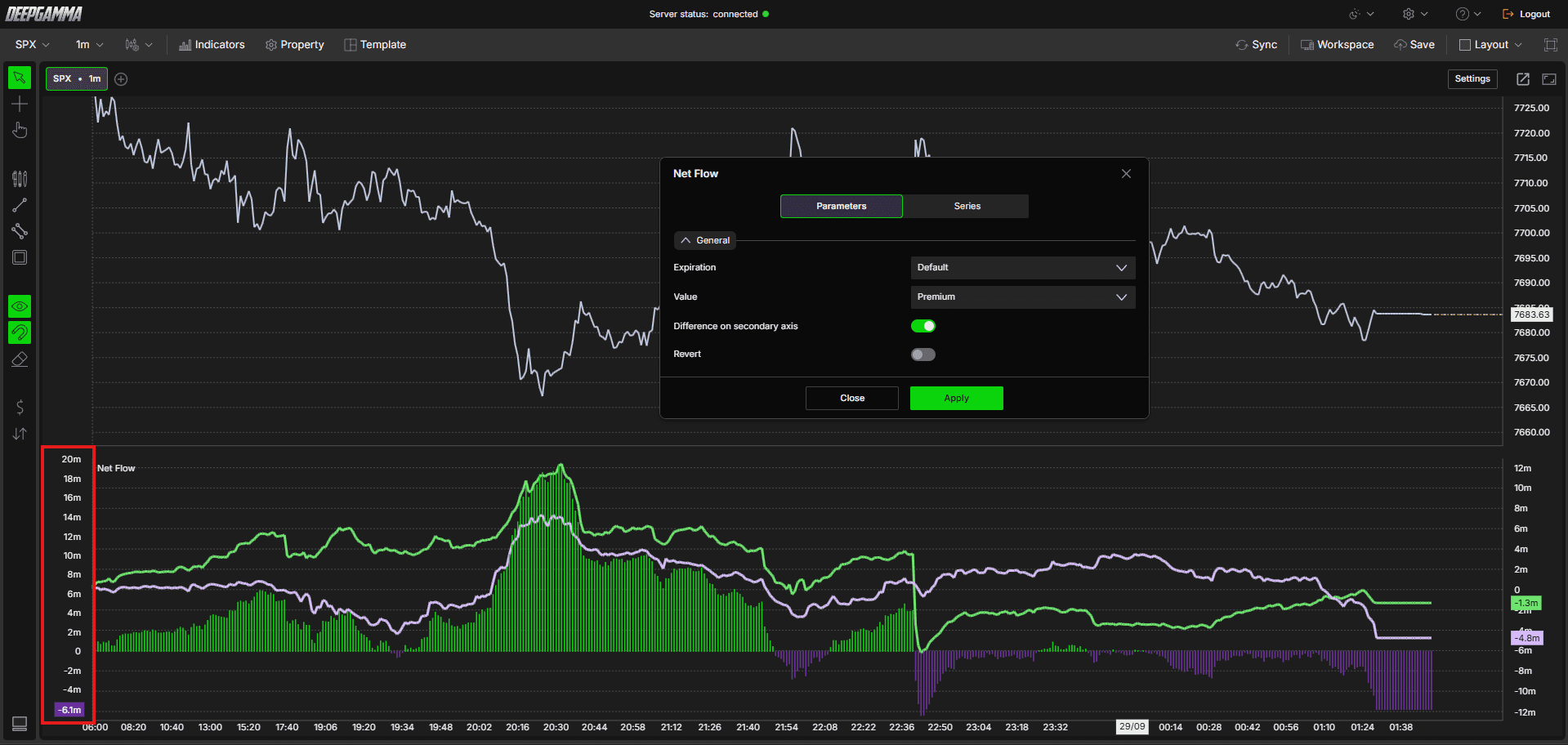Close the Net Flow dialog

[1126, 174]
